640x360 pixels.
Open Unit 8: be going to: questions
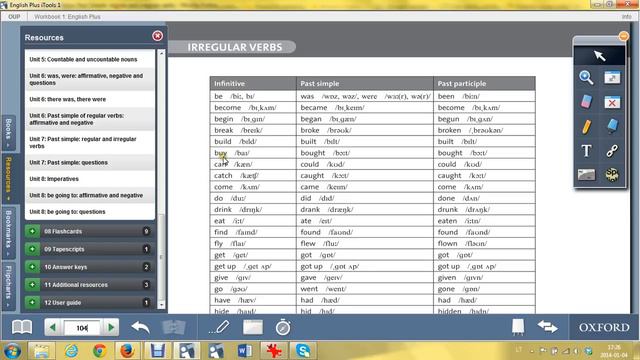point(90,211)
